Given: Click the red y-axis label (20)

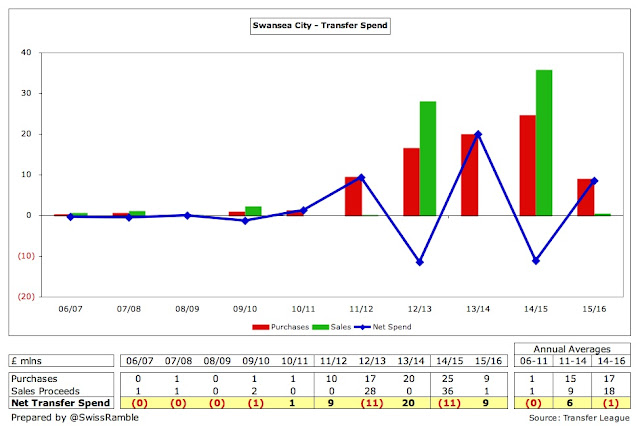Looking at the screenshot, I should pyautogui.click(x=26, y=296).
